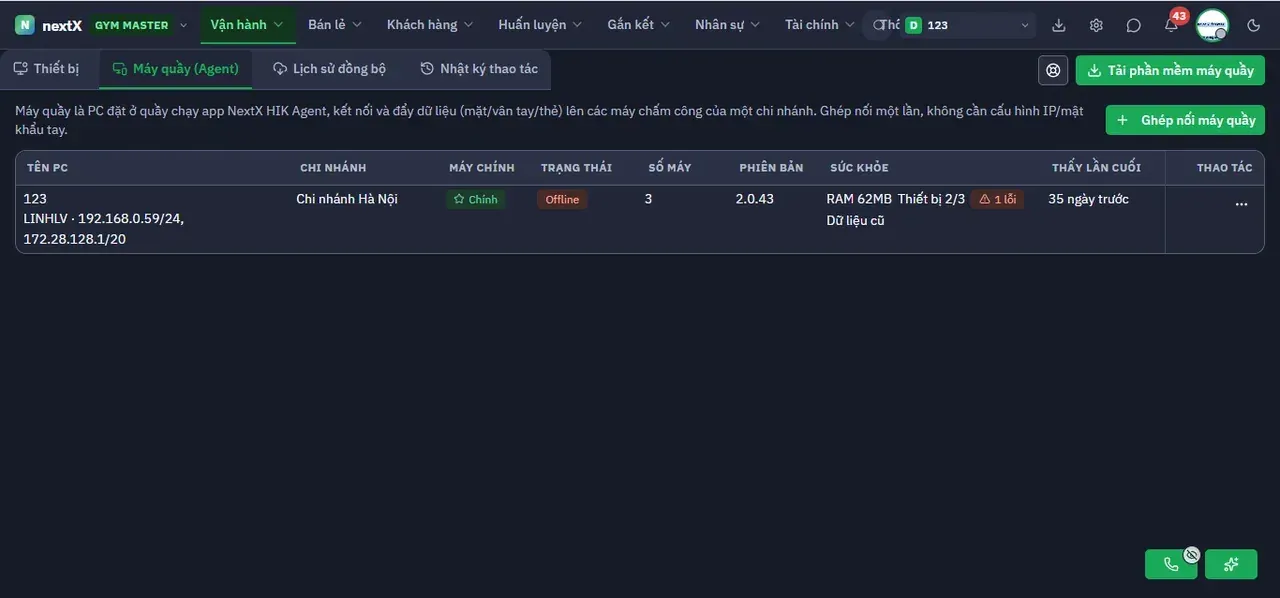
Task: Open the downloads icon in the top bar
Action: pos(1059,25)
